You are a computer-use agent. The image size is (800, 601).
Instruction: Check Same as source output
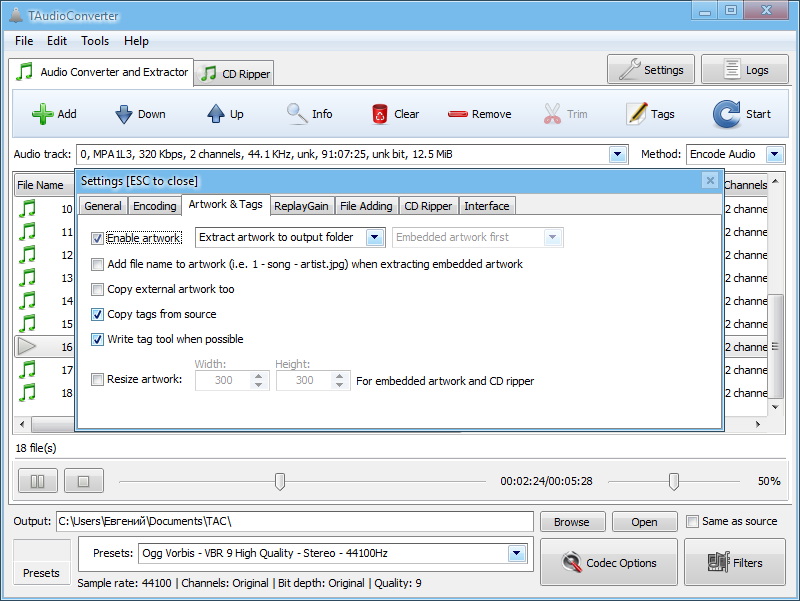point(692,521)
